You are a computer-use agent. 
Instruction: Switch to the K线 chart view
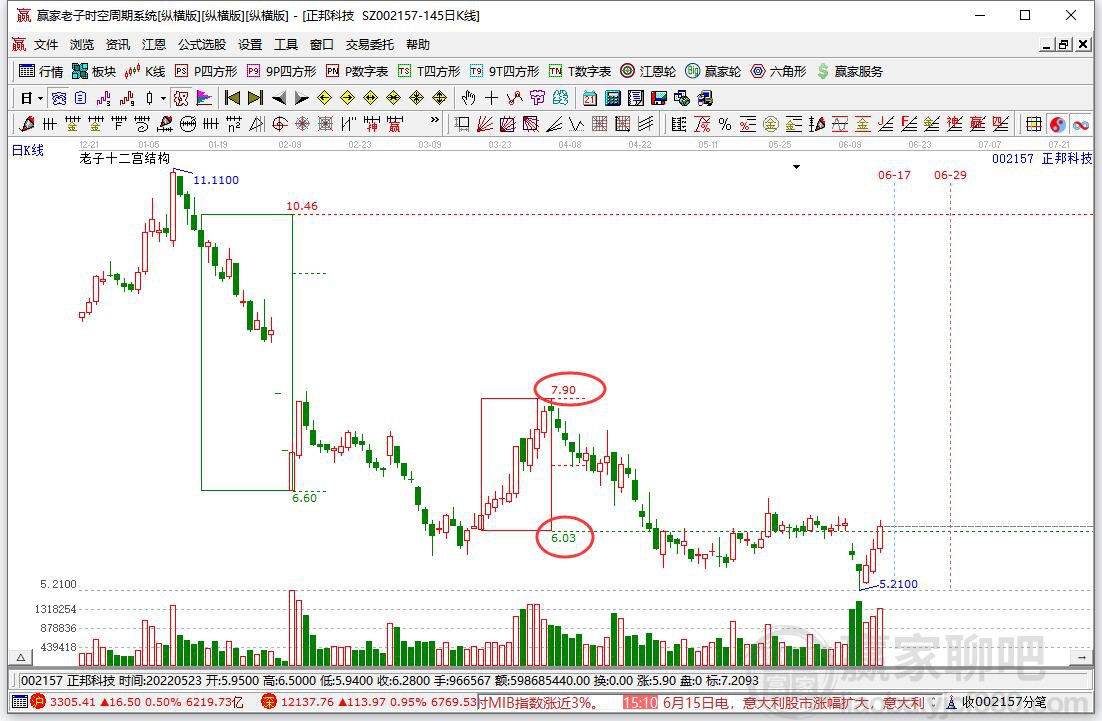tap(145, 71)
